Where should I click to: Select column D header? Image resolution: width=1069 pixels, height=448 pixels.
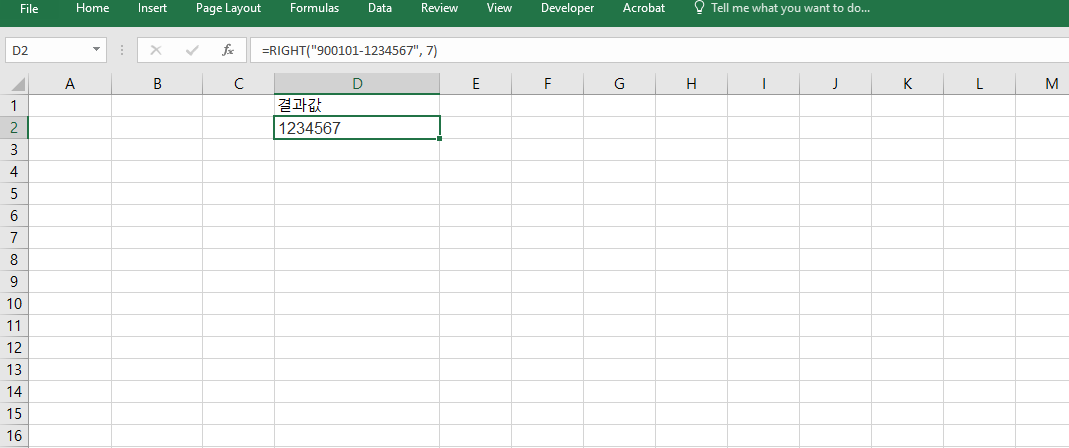click(357, 84)
